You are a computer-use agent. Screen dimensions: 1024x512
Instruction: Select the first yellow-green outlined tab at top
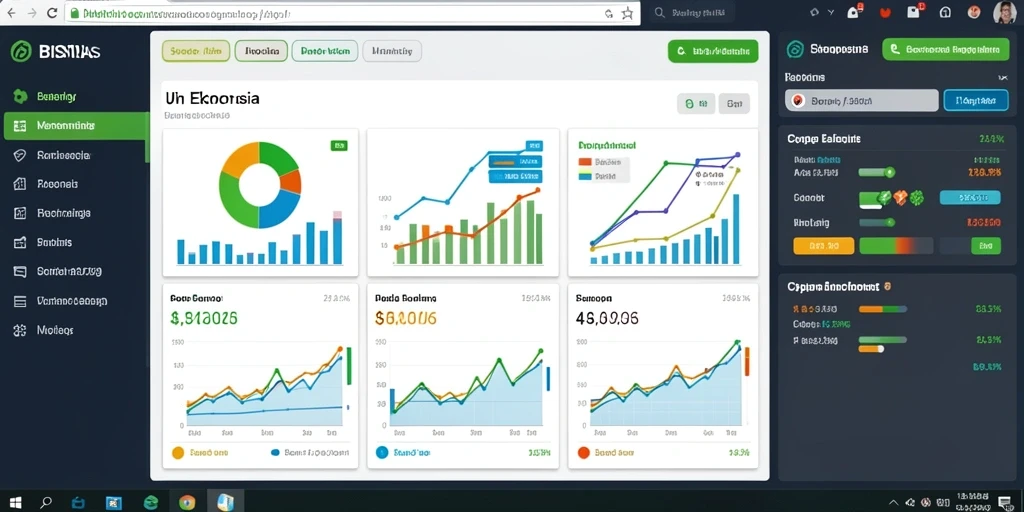(196, 50)
